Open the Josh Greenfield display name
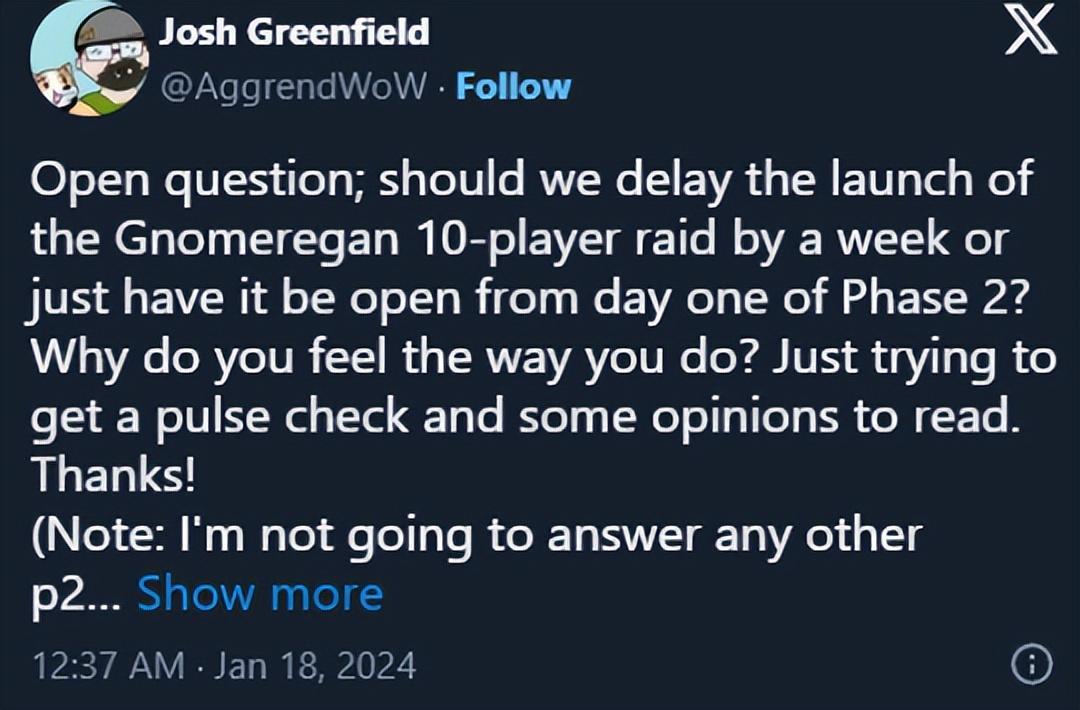1080x710 pixels. pyautogui.click(x=294, y=33)
